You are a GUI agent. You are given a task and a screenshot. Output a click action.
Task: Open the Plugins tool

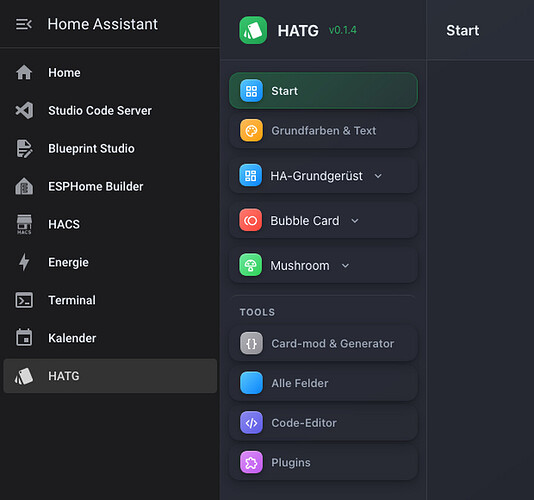click(x=324, y=462)
